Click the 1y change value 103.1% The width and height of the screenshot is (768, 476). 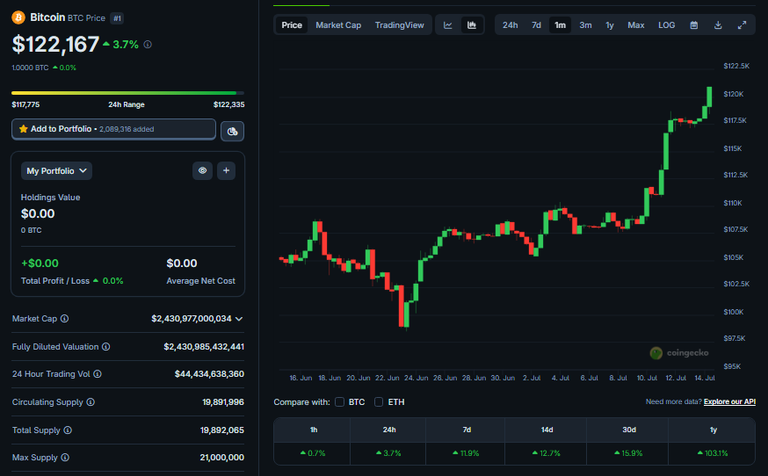pyautogui.click(x=713, y=453)
